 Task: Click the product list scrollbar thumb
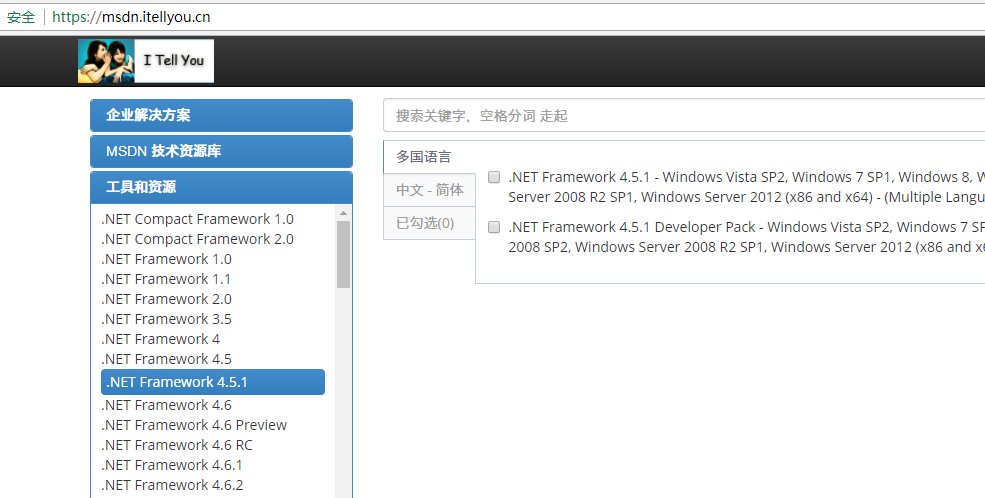[343, 254]
